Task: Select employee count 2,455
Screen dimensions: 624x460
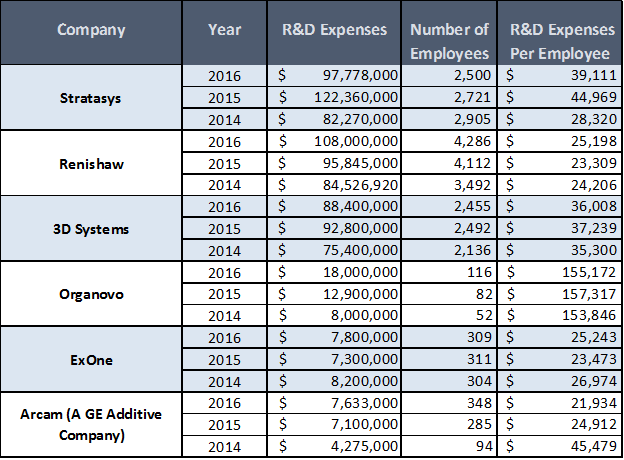Action: (449, 206)
